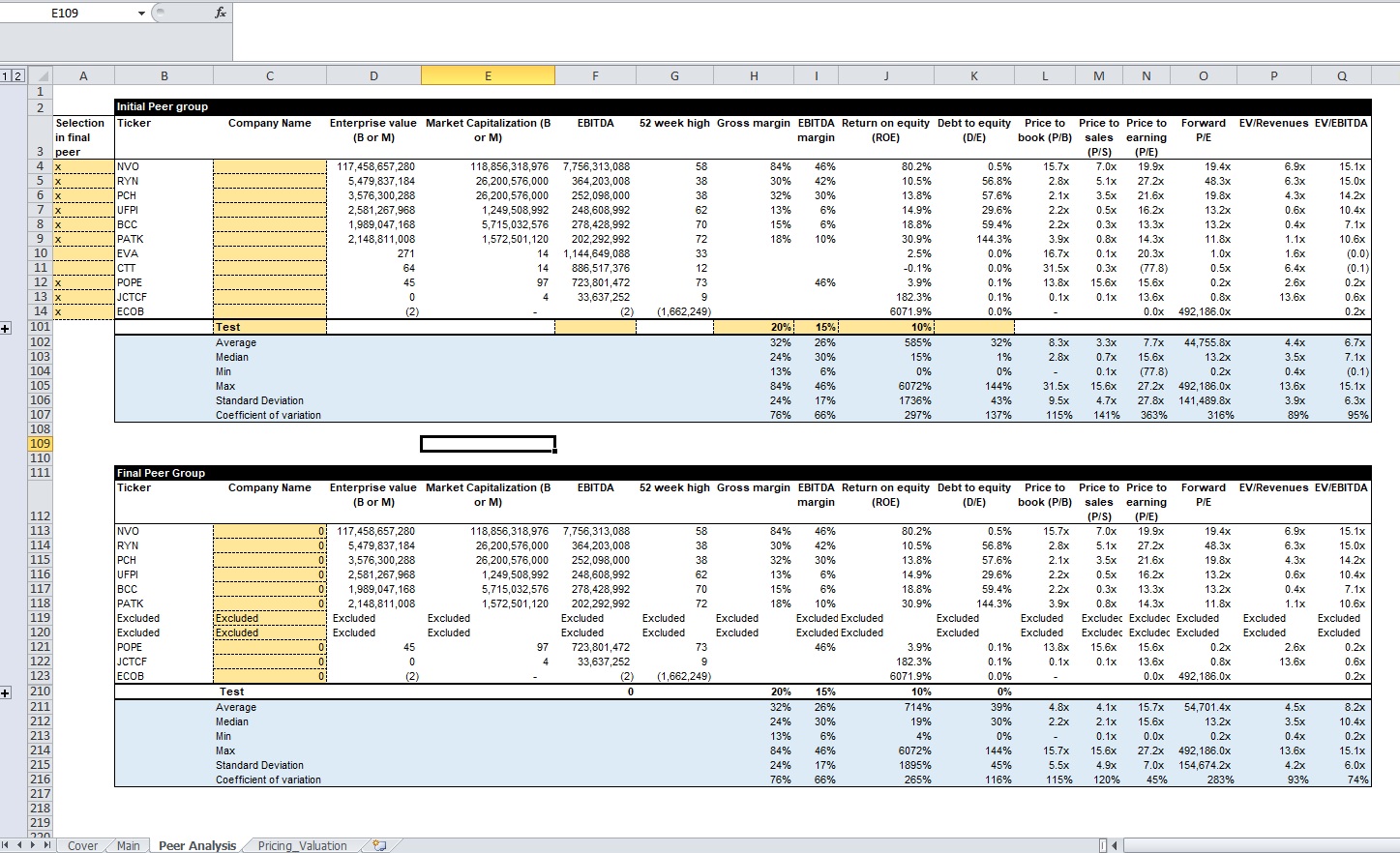Click the Insert Function fx button
Viewport: 1400px width, 853px height.
click(221, 13)
